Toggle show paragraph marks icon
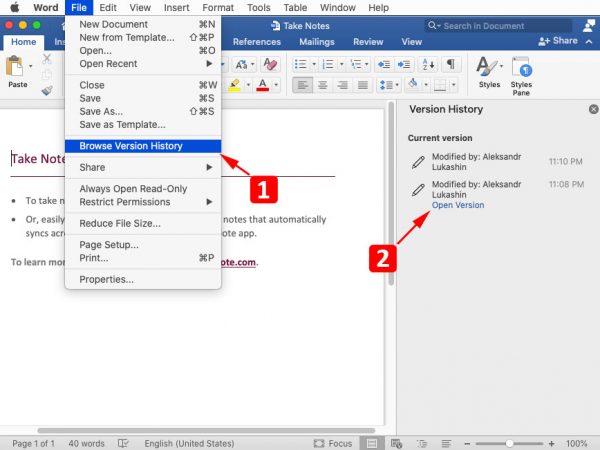600x450 pixels. point(450,64)
